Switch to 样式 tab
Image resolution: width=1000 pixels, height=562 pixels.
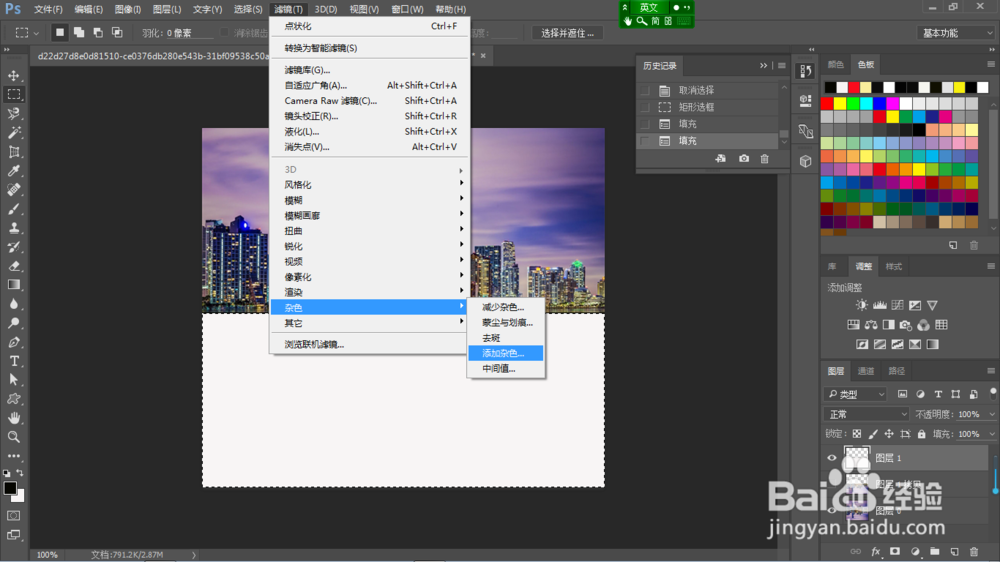tap(893, 266)
